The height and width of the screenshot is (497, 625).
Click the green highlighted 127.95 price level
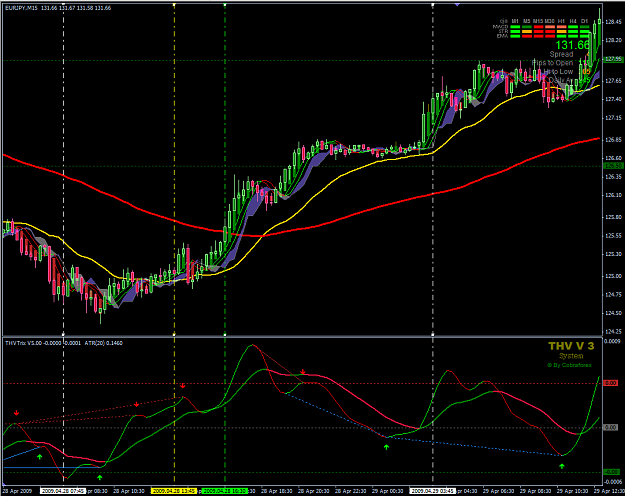(614, 59)
